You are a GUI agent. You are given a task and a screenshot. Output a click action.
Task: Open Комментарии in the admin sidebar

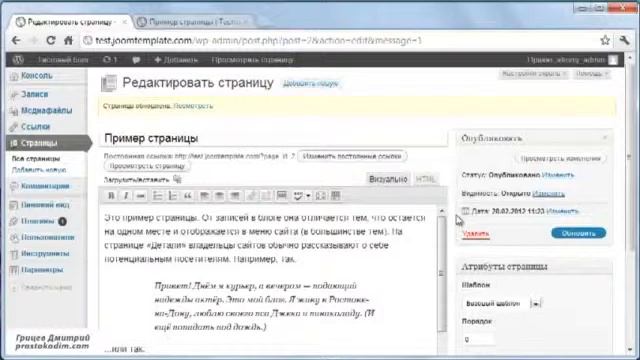pyautogui.click(x=45, y=186)
